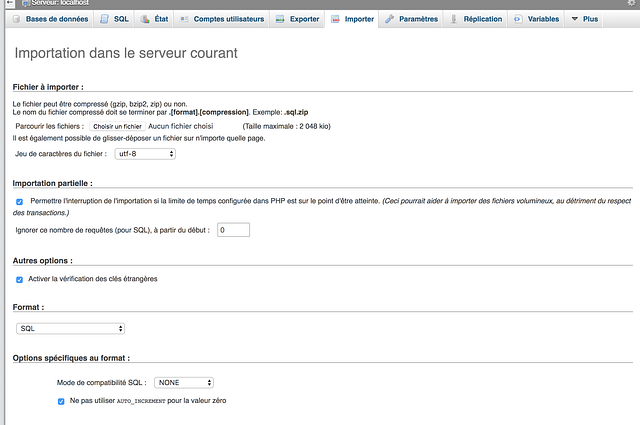Toggle Activer la vérification des clés étrangères
This screenshot has width=640, height=425.
20,280
